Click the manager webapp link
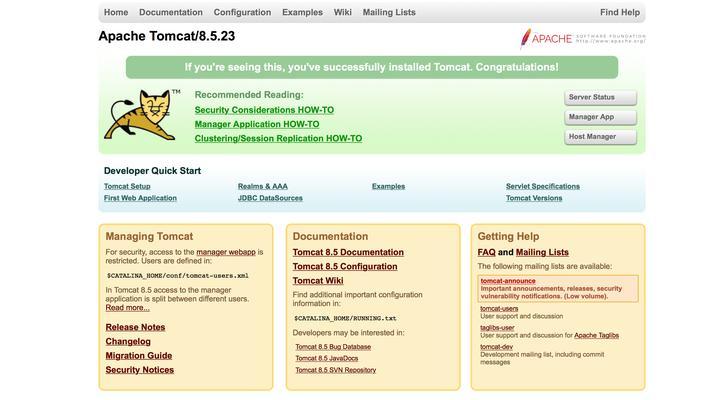This screenshot has width=708, height=400. [x=226, y=252]
